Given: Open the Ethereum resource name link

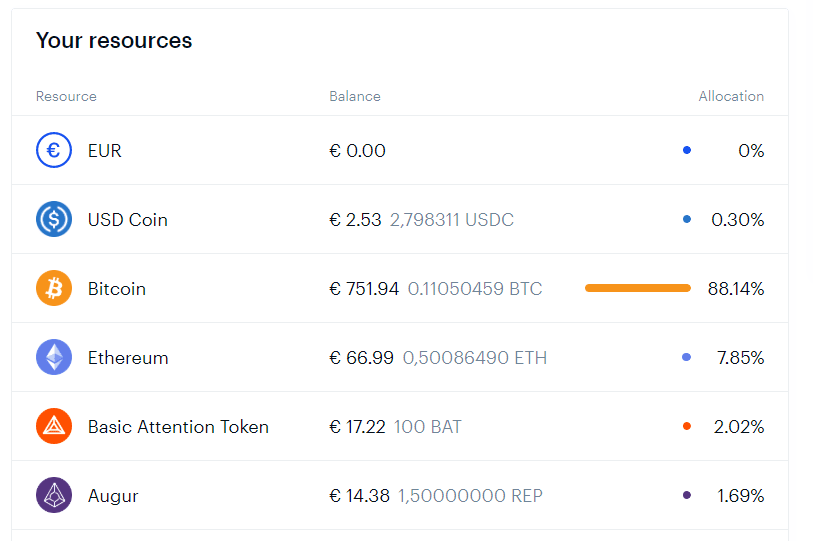Looking at the screenshot, I should [x=128, y=358].
